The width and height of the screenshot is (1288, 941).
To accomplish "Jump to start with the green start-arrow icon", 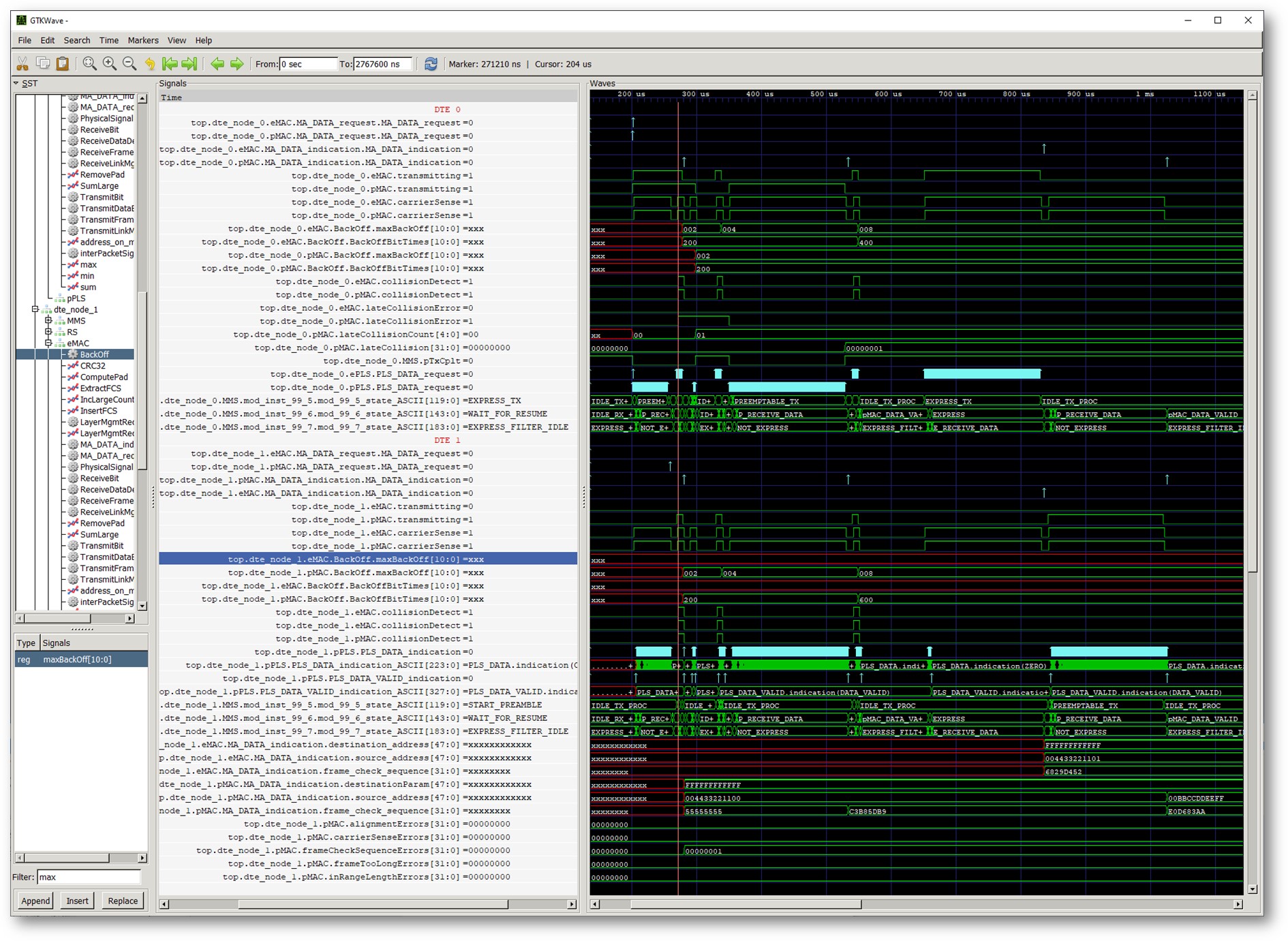I will point(170,64).
